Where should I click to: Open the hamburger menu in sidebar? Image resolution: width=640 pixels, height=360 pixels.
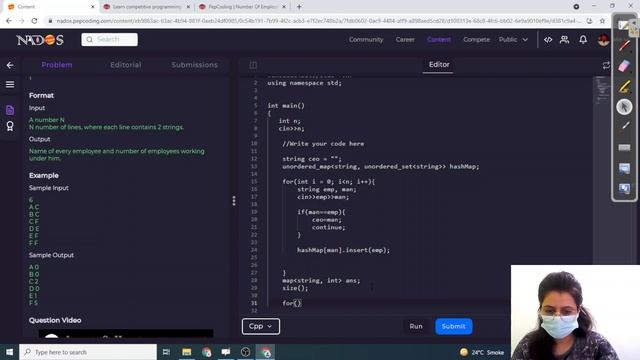(x=10, y=84)
